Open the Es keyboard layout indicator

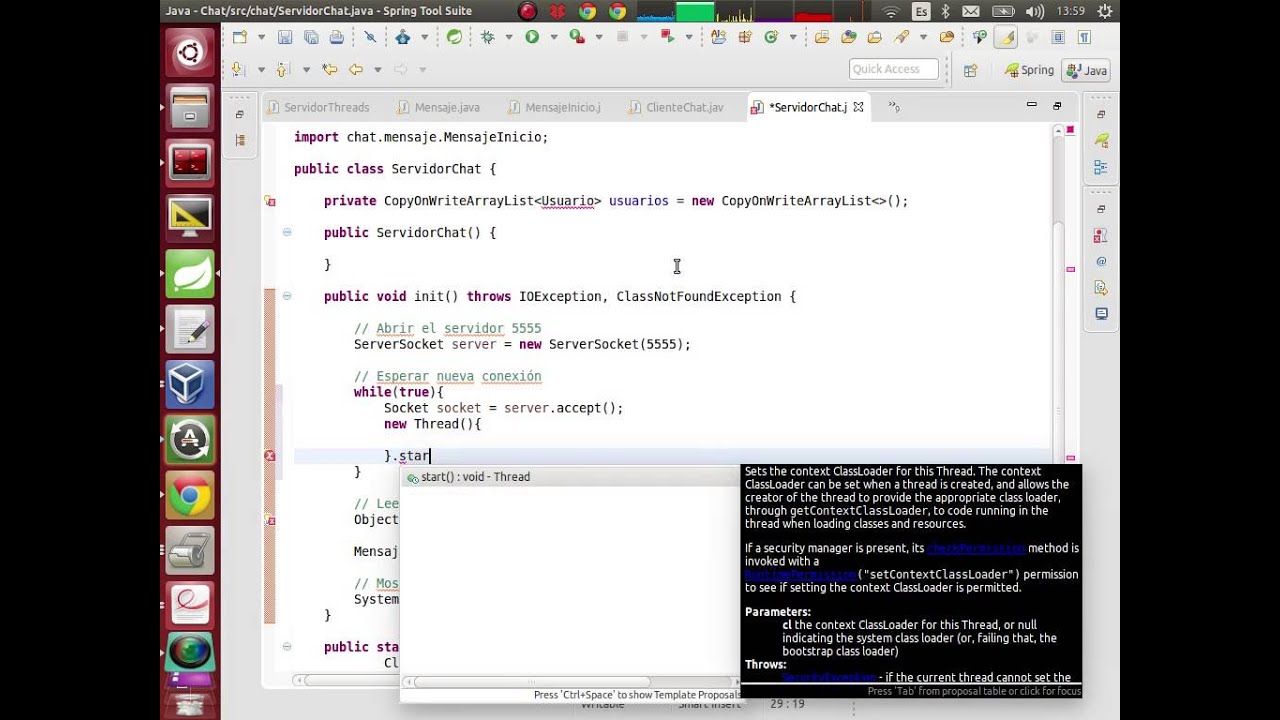pyautogui.click(x=920, y=11)
